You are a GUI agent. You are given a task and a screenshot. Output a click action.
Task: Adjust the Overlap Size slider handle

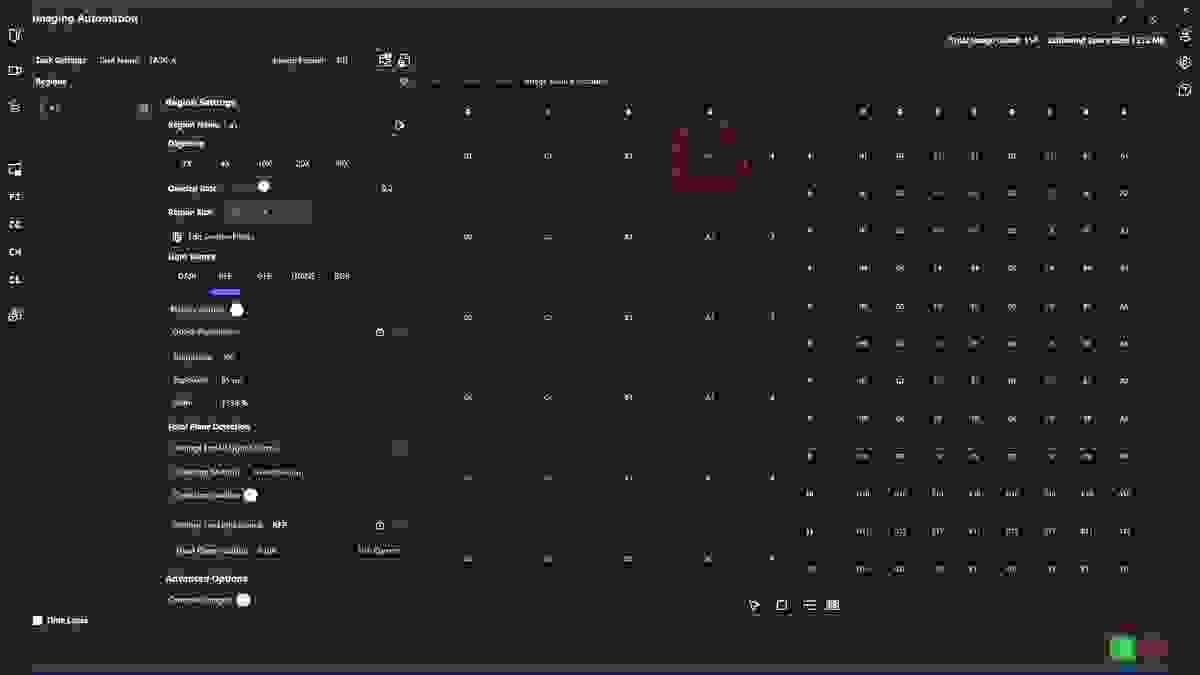tap(264, 186)
